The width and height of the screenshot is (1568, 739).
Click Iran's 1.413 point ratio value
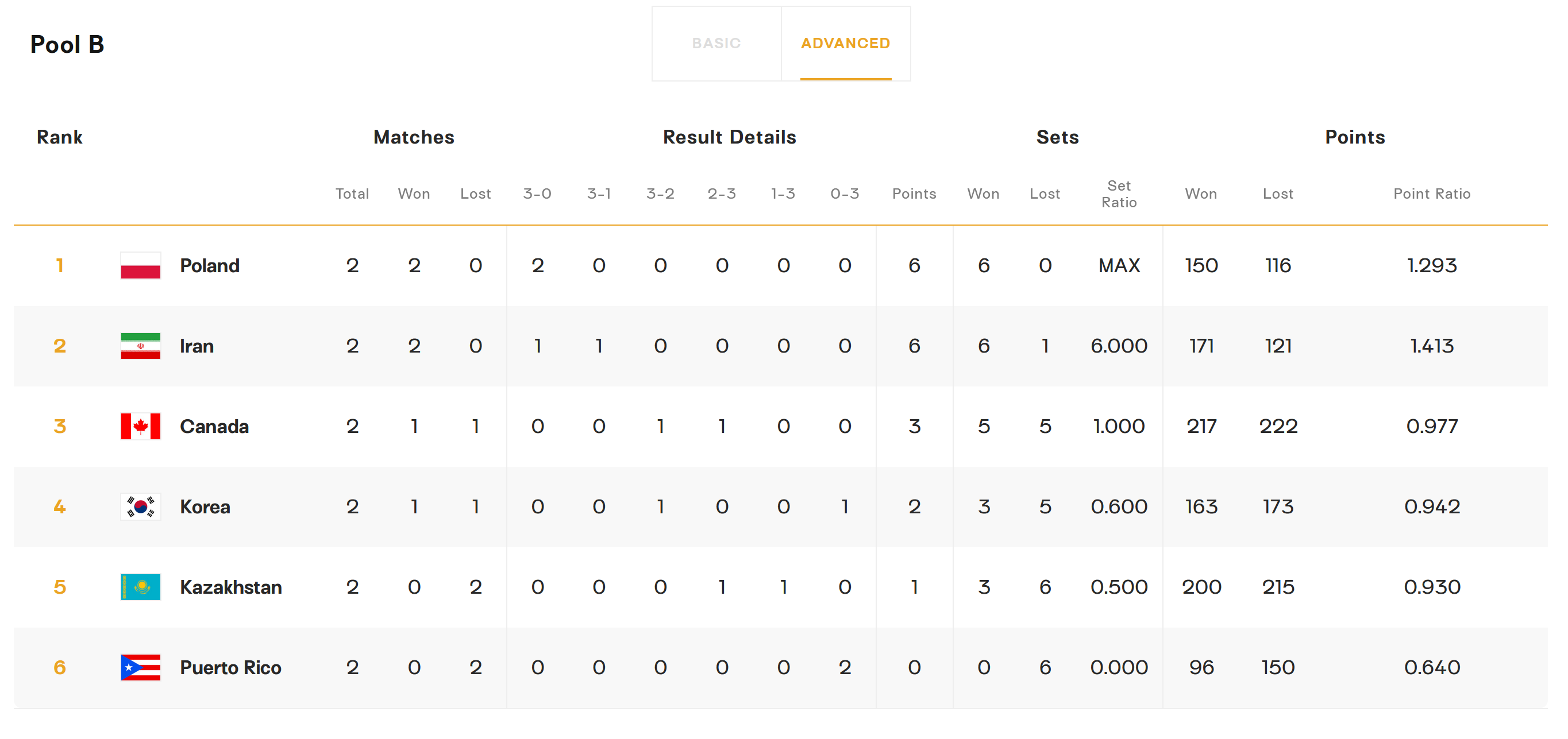[1432, 346]
